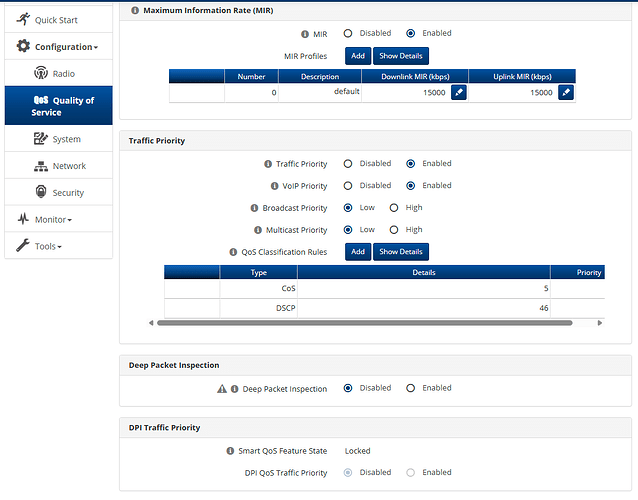
Task: Click info icon beside Traffic Priority label
Action: 268,164
